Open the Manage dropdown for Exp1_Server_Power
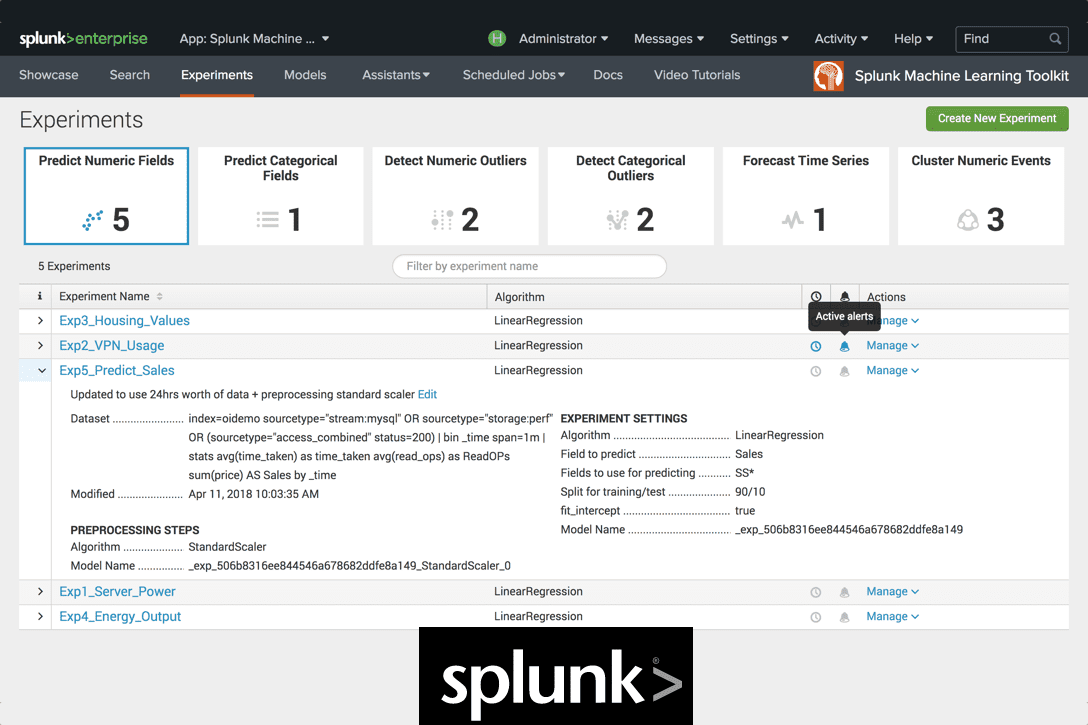Viewport: 1088px width, 725px height. (x=892, y=592)
